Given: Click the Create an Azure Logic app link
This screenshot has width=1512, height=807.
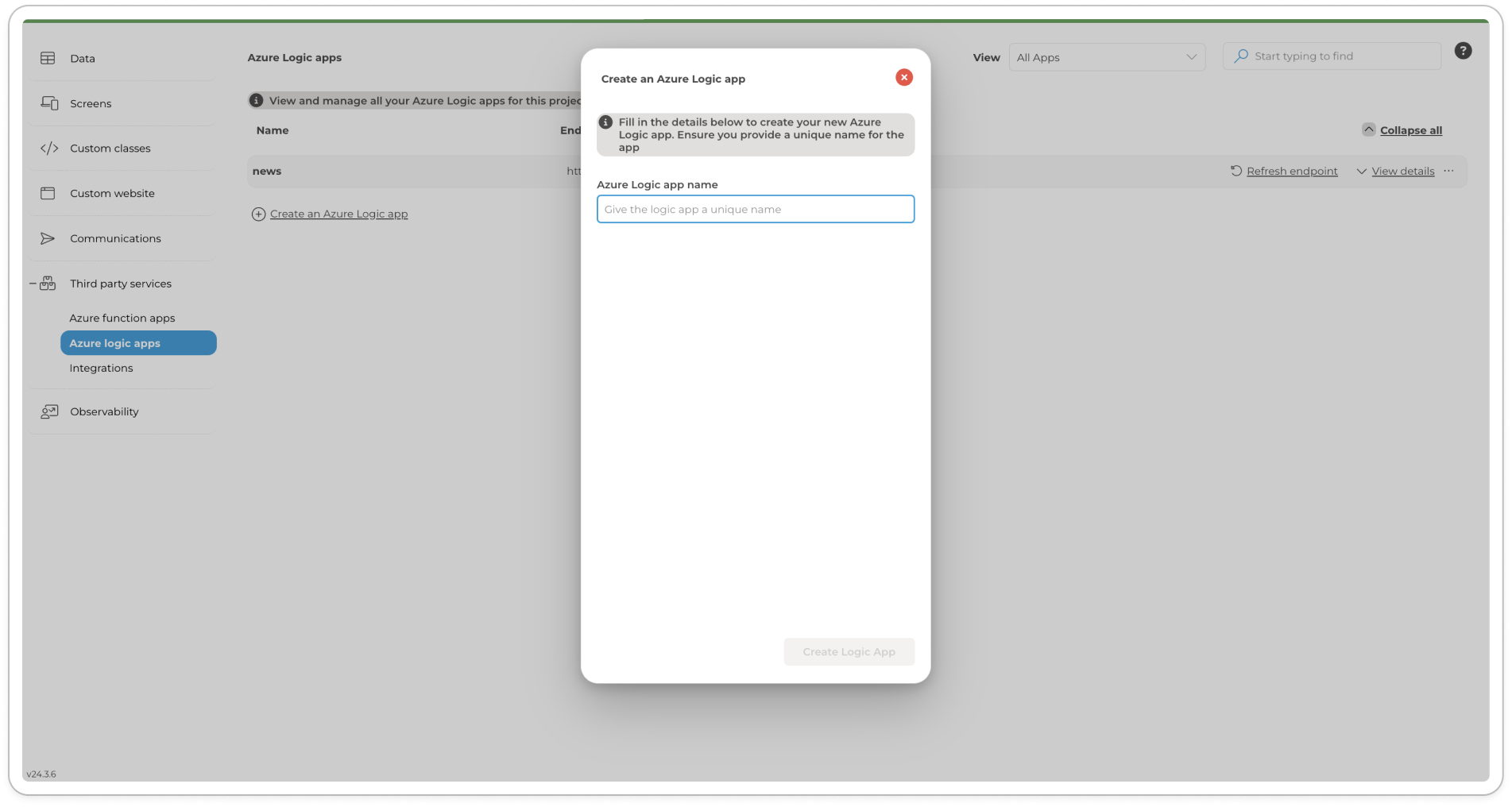Looking at the screenshot, I should (x=338, y=214).
